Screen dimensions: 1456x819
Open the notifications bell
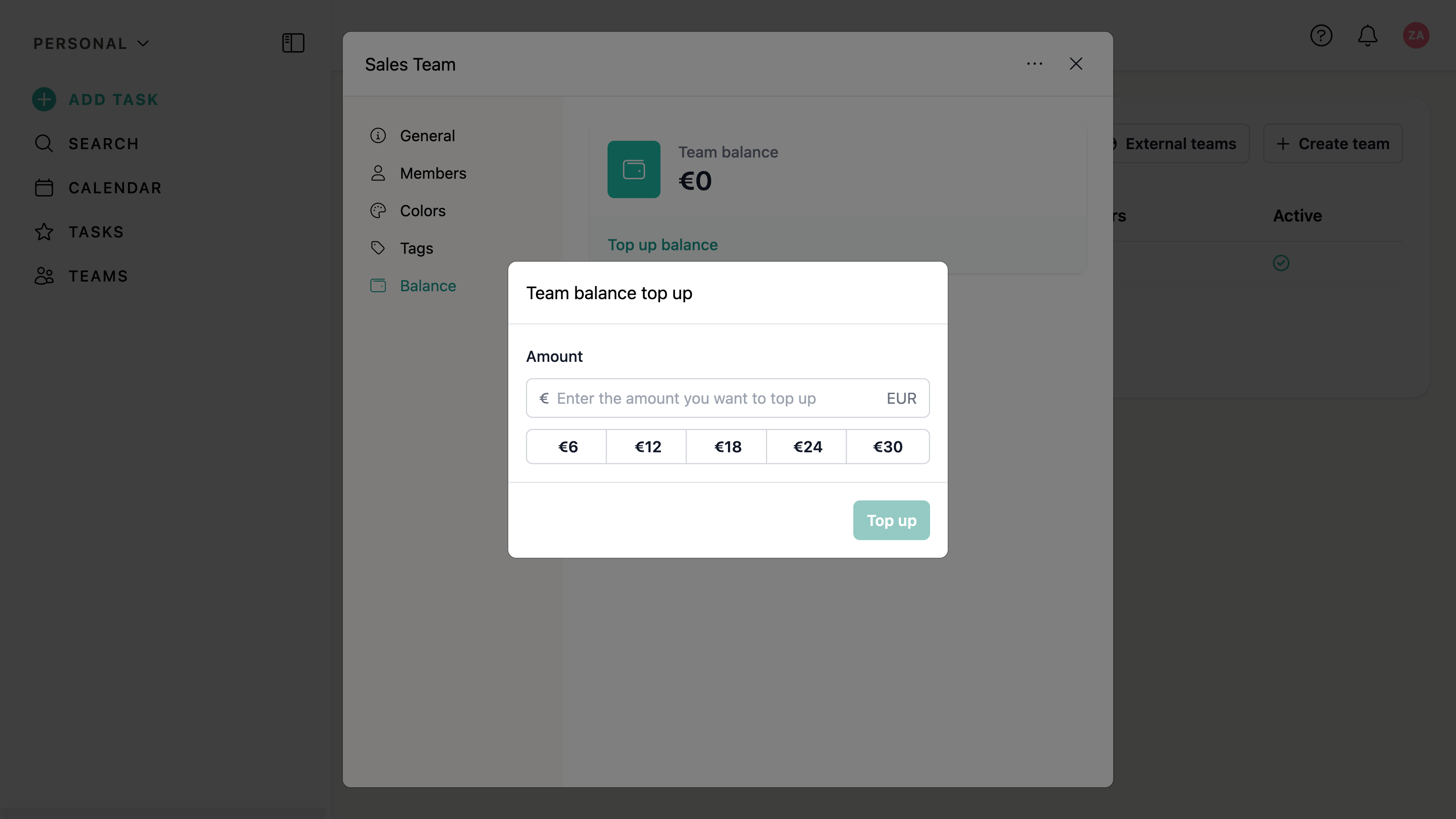[1367, 36]
